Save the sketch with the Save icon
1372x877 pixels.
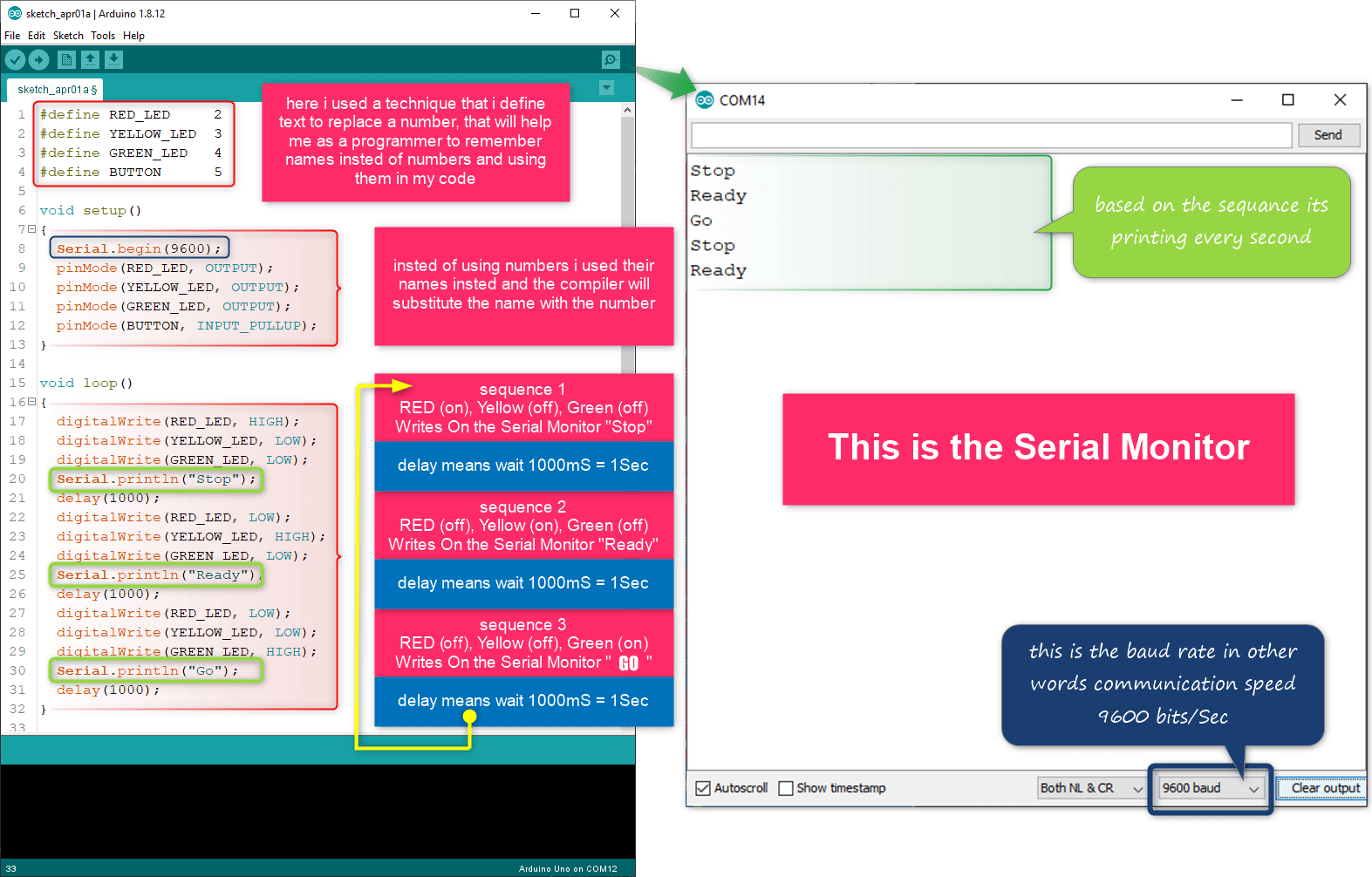coord(114,59)
